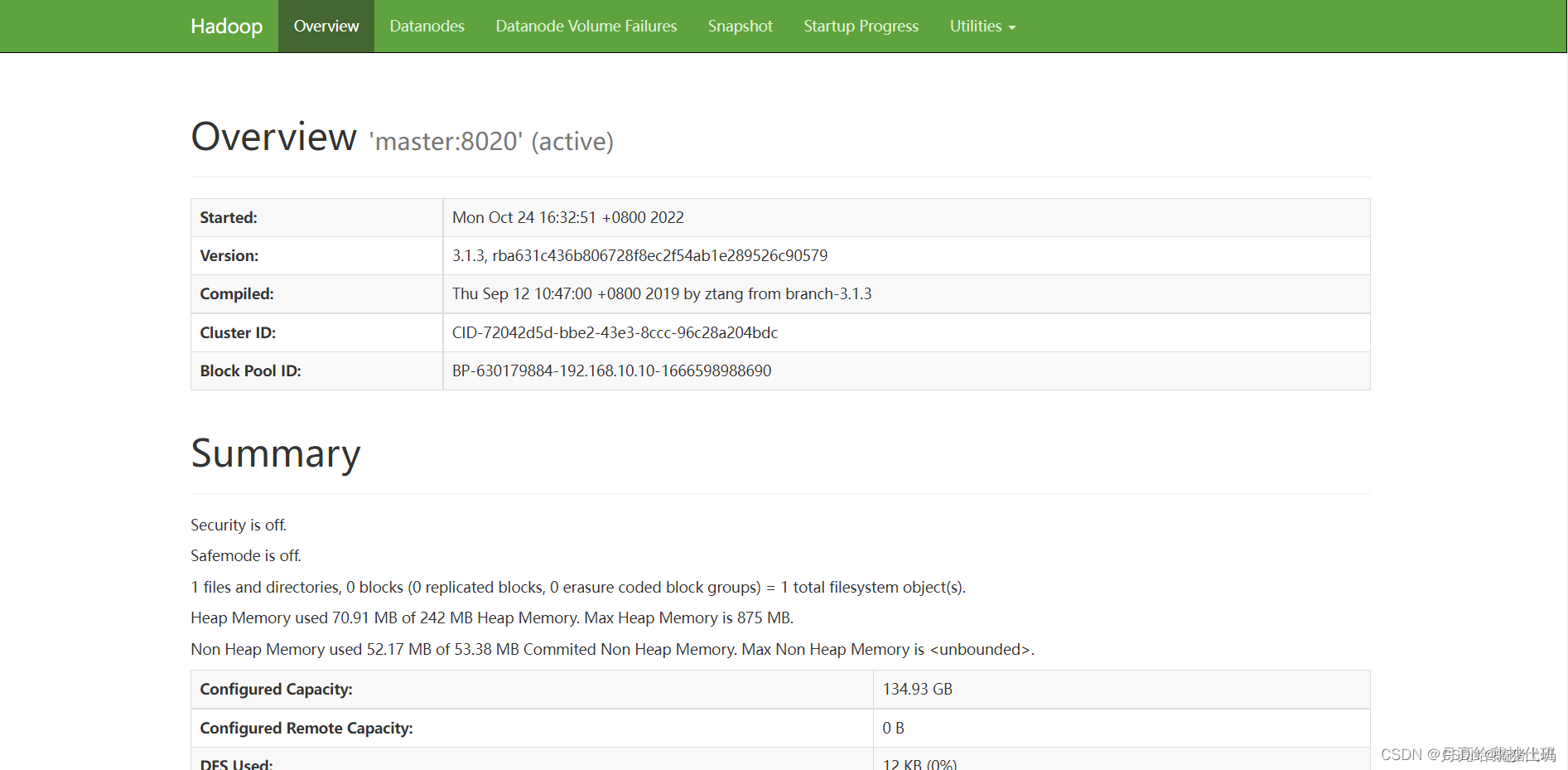This screenshot has height=770, width=1568.
Task: Click the Heap Memory used line
Action: pos(492,617)
